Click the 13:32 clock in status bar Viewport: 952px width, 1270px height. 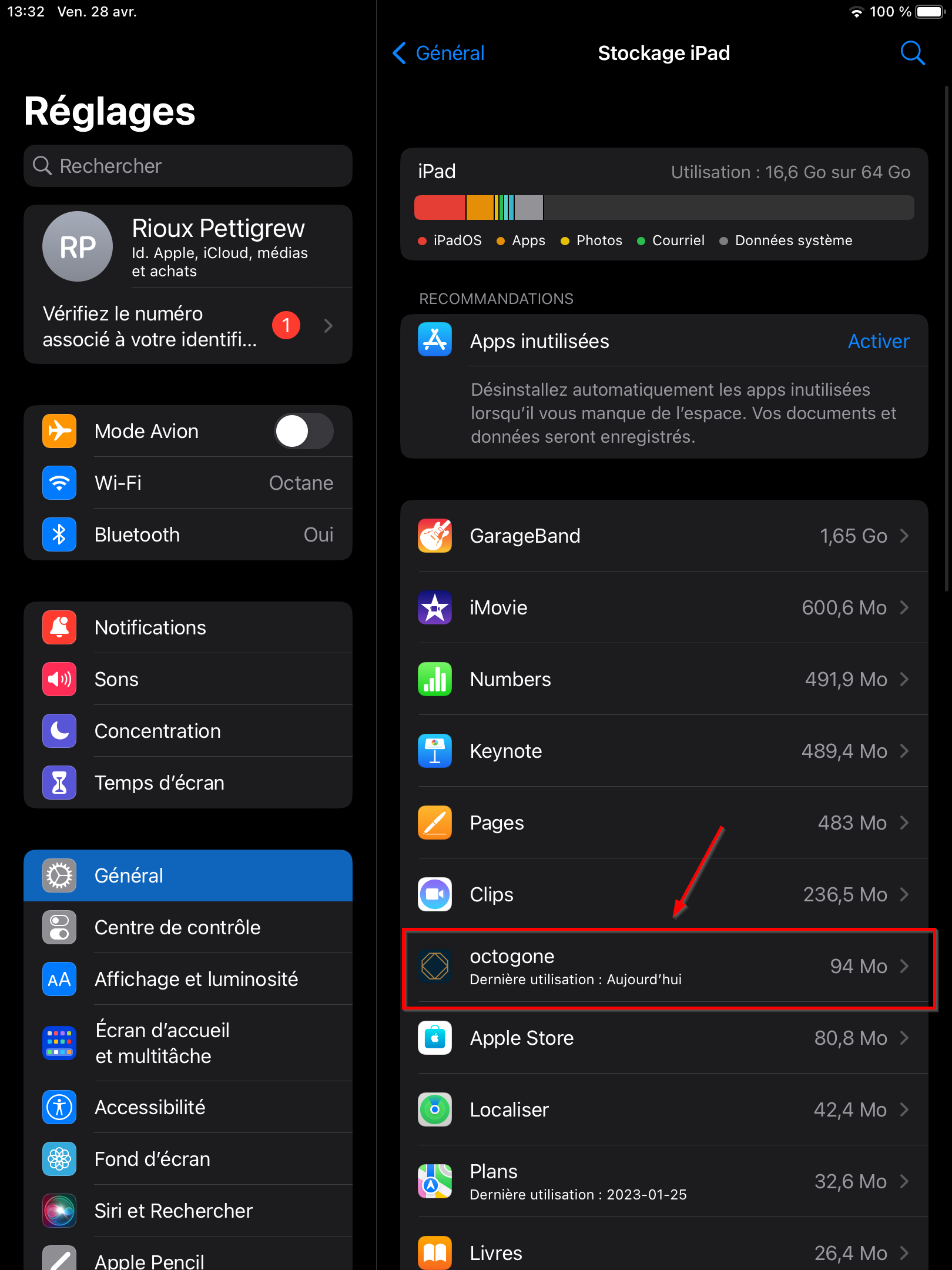coord(26,12)
